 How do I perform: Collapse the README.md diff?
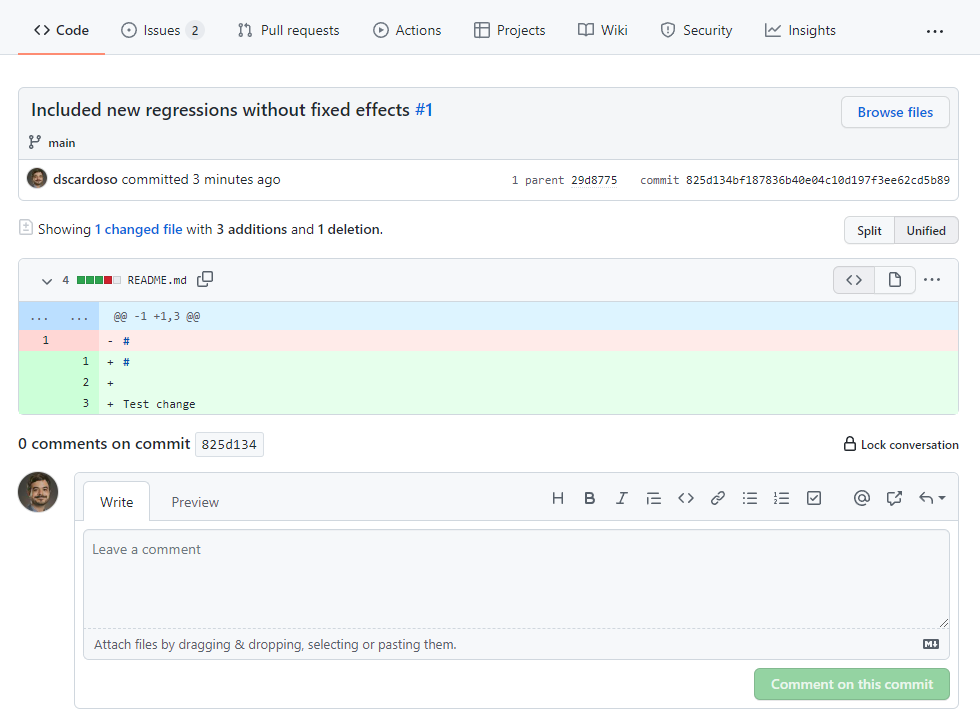click(x=46, y=281)
